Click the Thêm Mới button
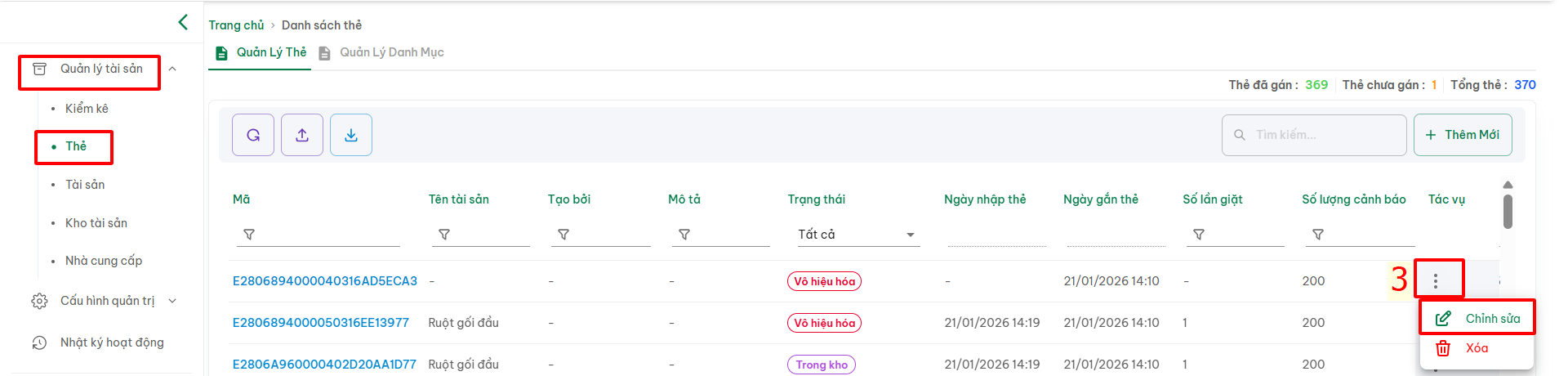The width and height of the screenshot is (1568, 376). 1463,135
